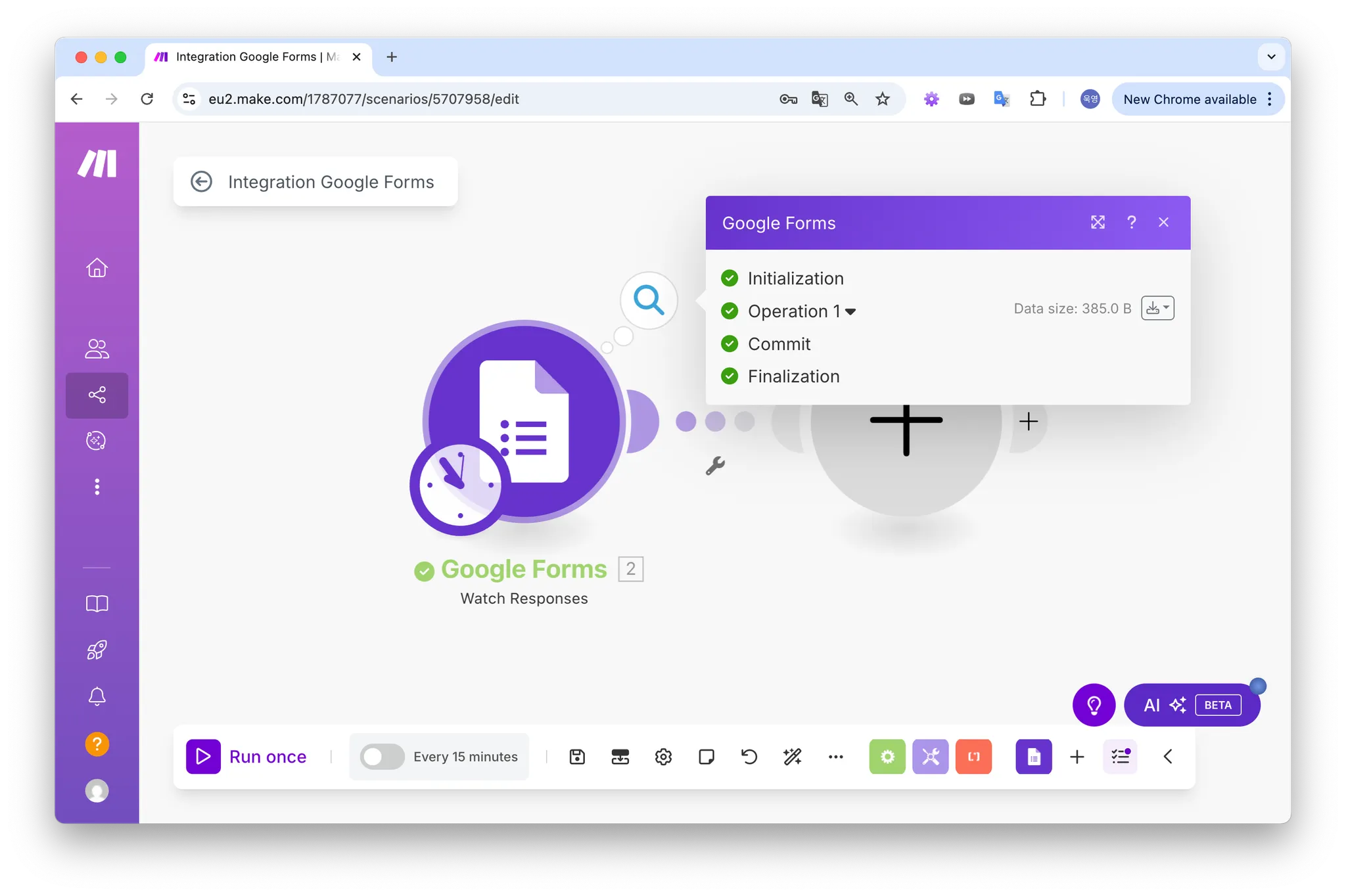Open the tab search dropdown chevron
This screenshot has width=1346, height=896.
1271,57
